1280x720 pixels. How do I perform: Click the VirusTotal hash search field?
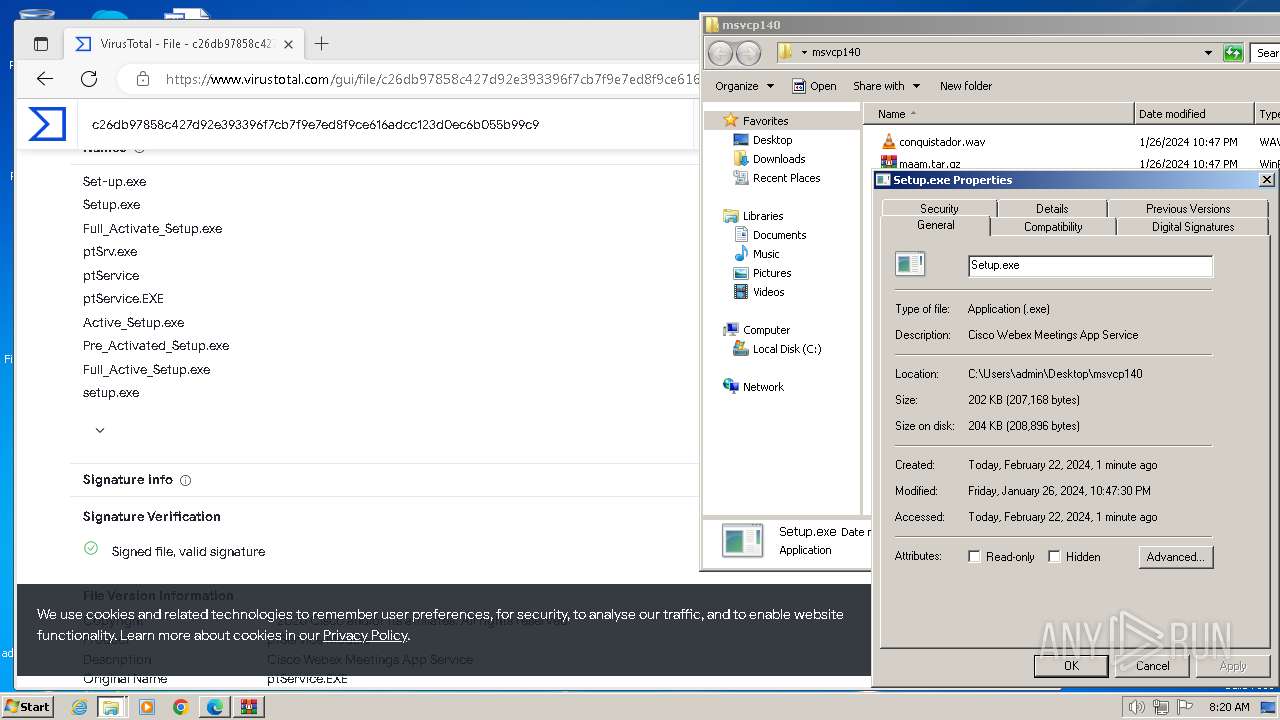click(x=385, y=125)
